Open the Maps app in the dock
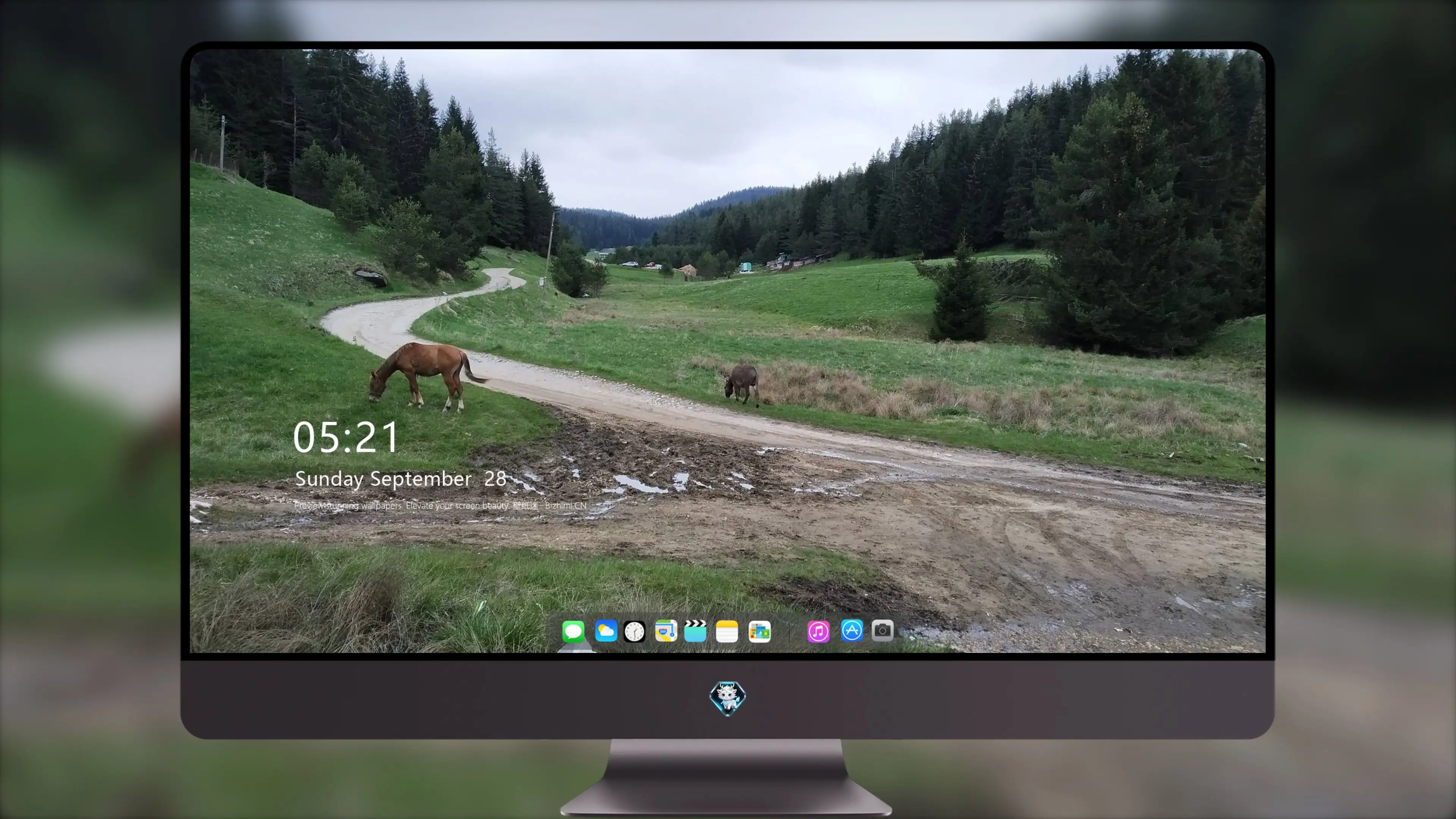Viewport: 1456px width, 819px height. pos(666,631)
